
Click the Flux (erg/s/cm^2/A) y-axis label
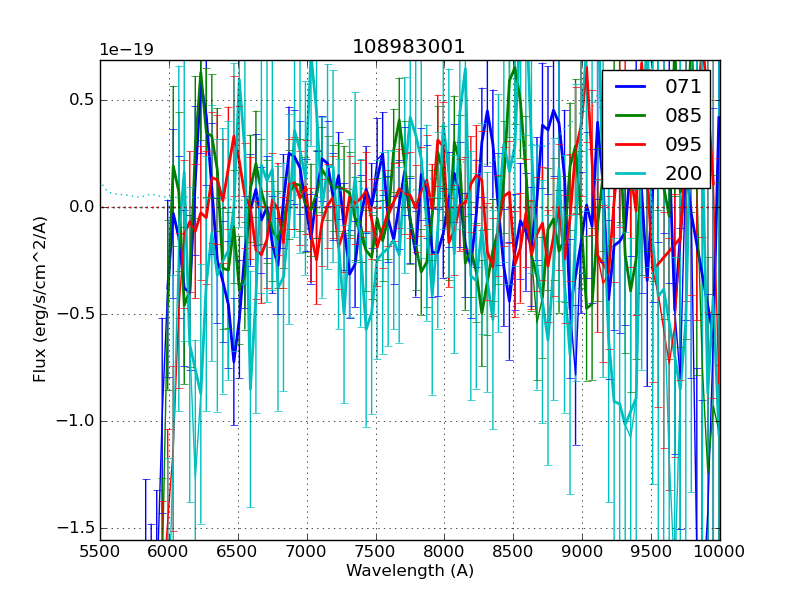(x=40, y=298)
